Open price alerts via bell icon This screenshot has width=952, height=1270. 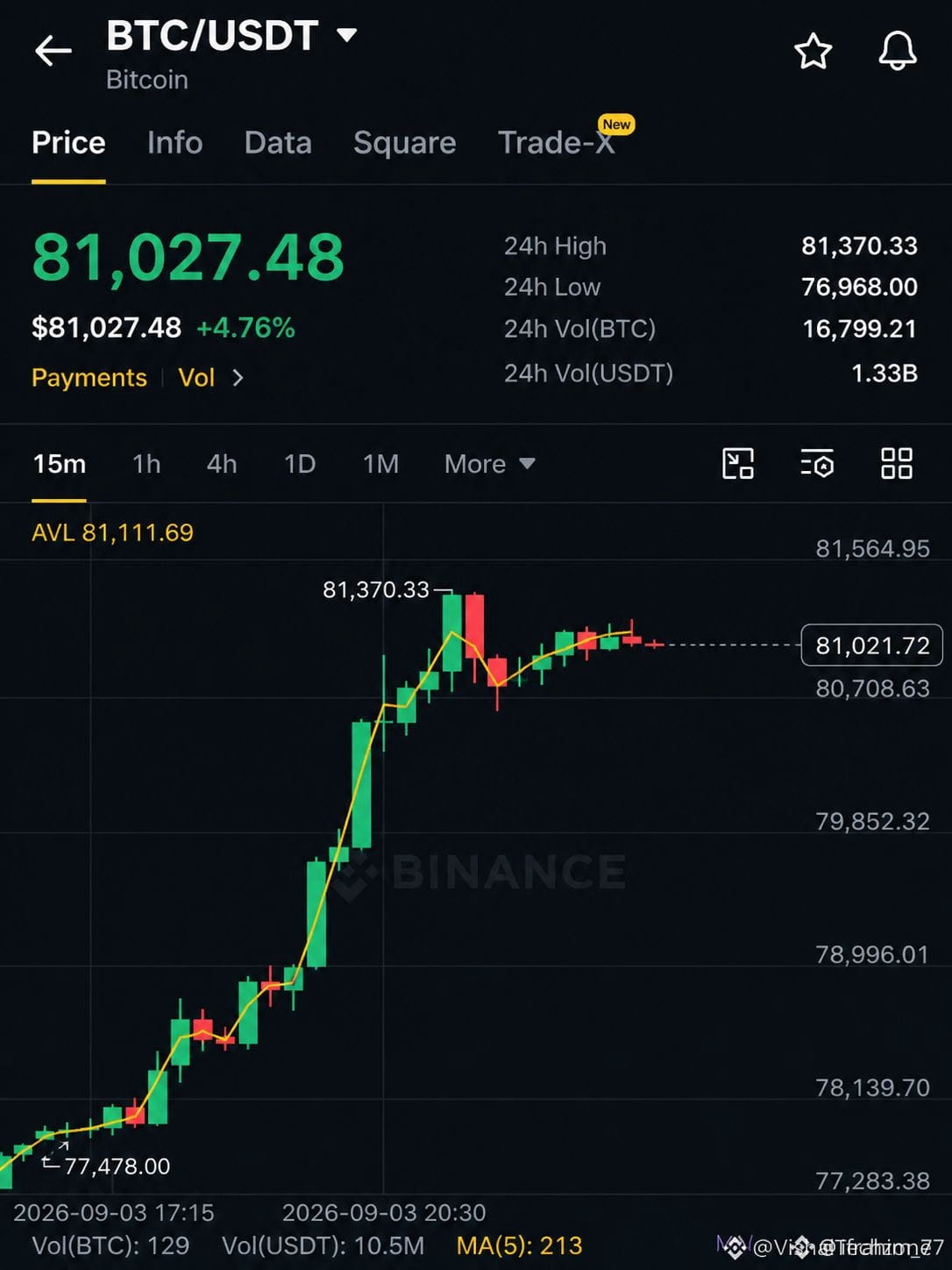(x=898, y=51)
